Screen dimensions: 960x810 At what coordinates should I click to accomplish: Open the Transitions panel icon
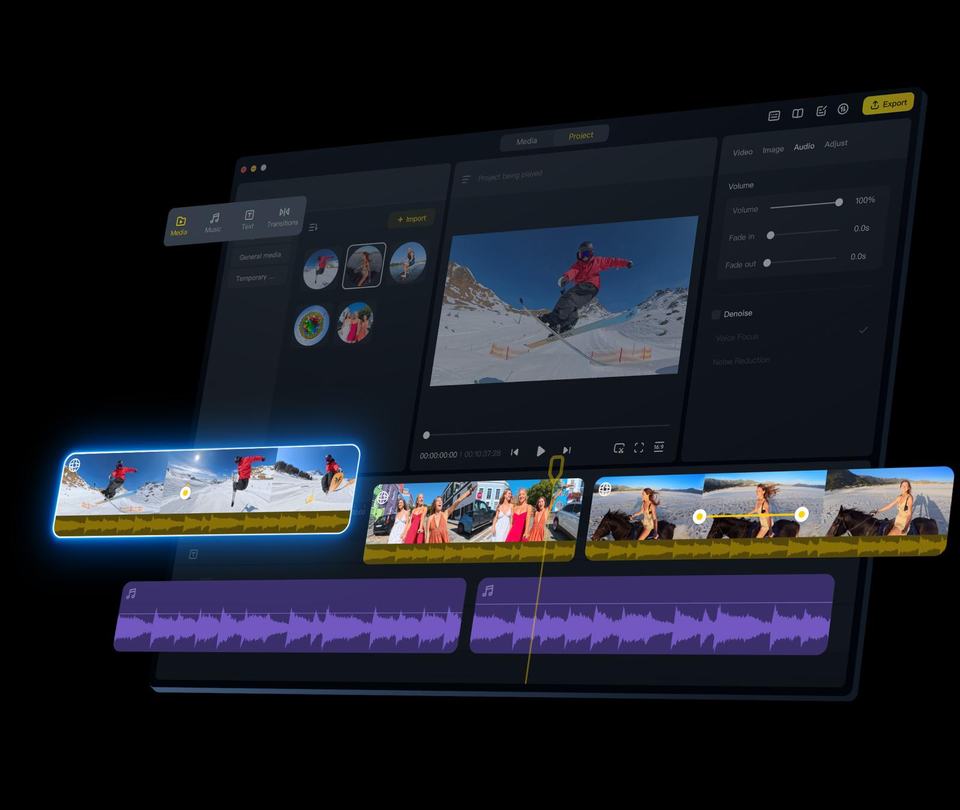284,212
